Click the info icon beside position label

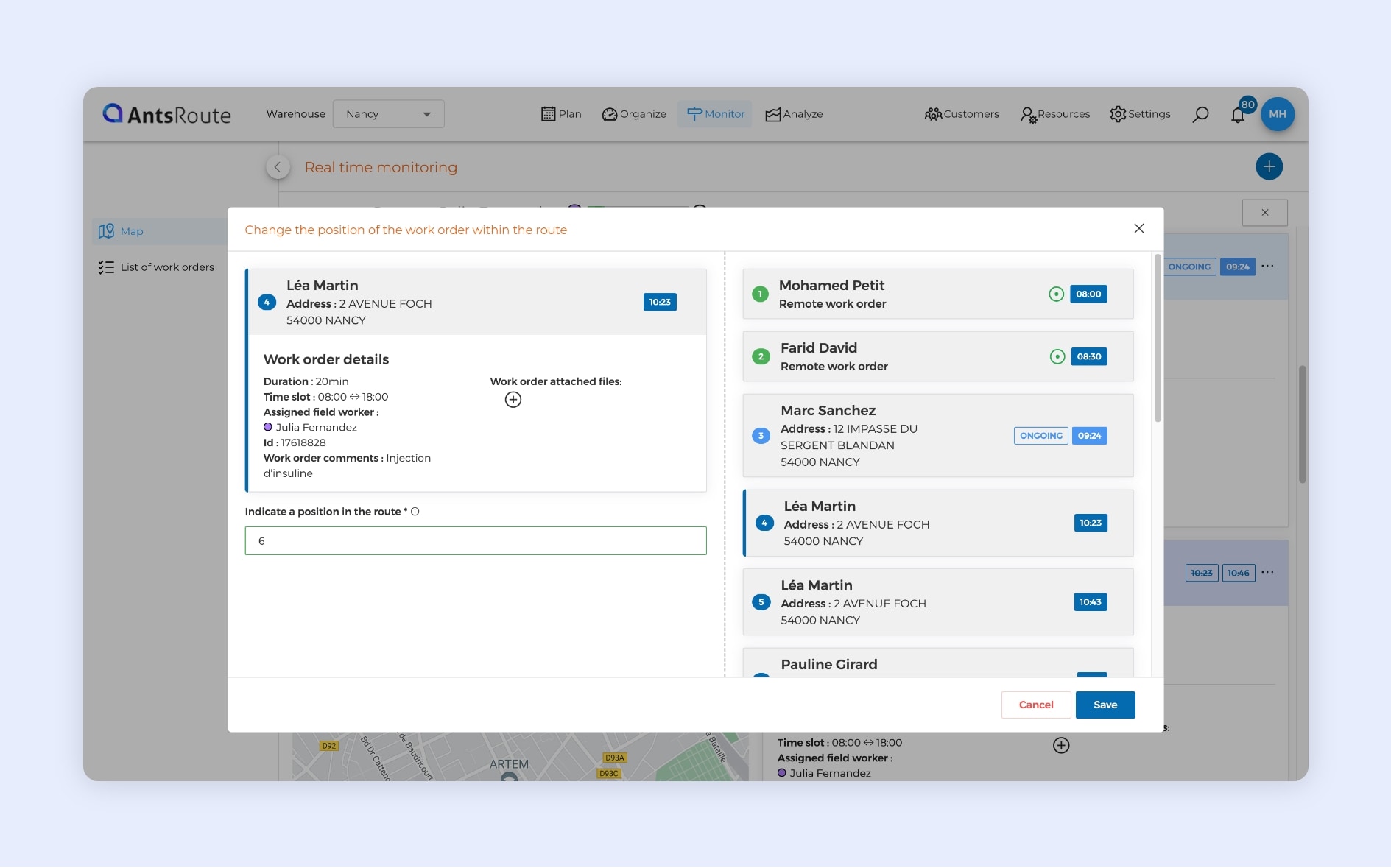415,512
